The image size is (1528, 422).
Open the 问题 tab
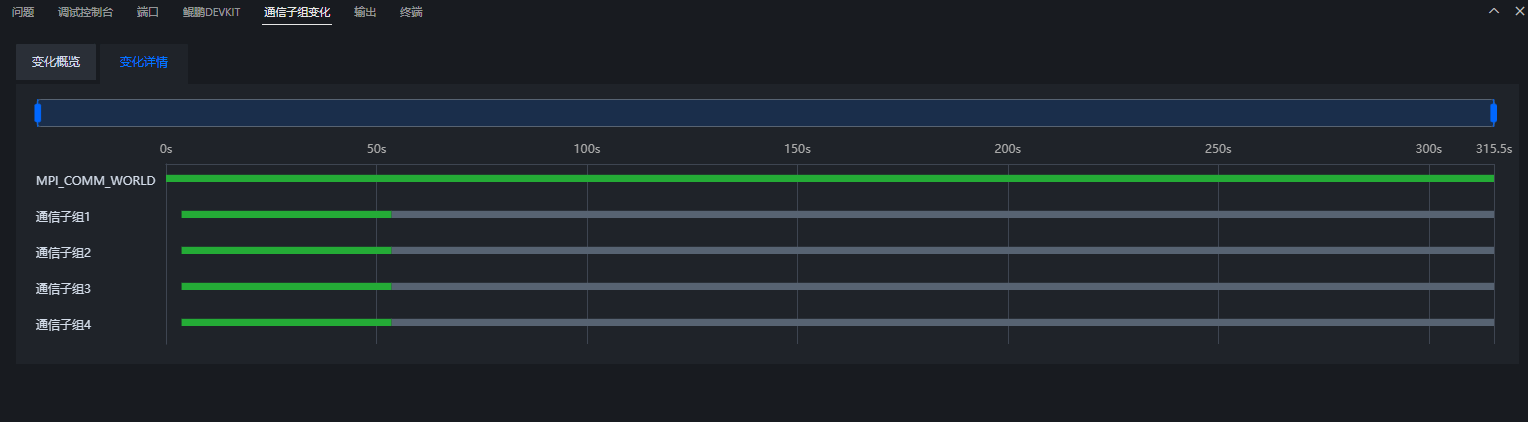click(23, 12)
